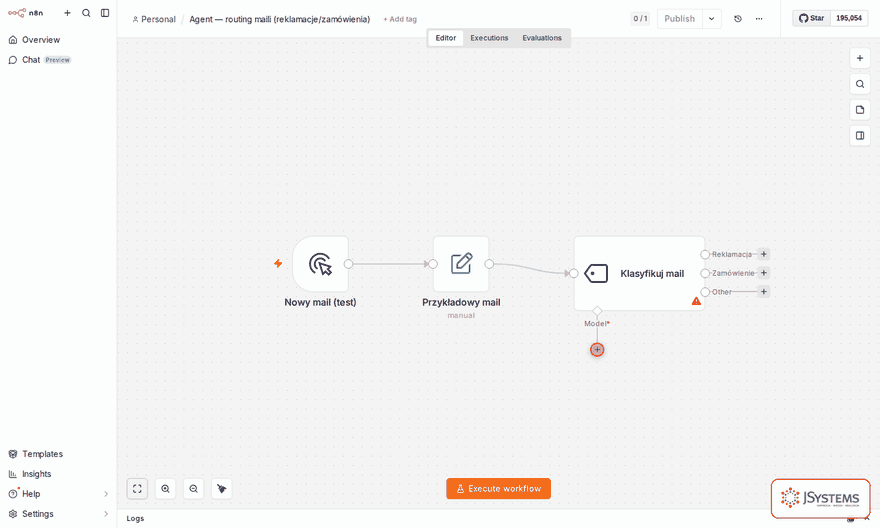The height and width of the screenshot is (528, 880).
Task: Add node after Other output
Action: click(x=763, y=292)
